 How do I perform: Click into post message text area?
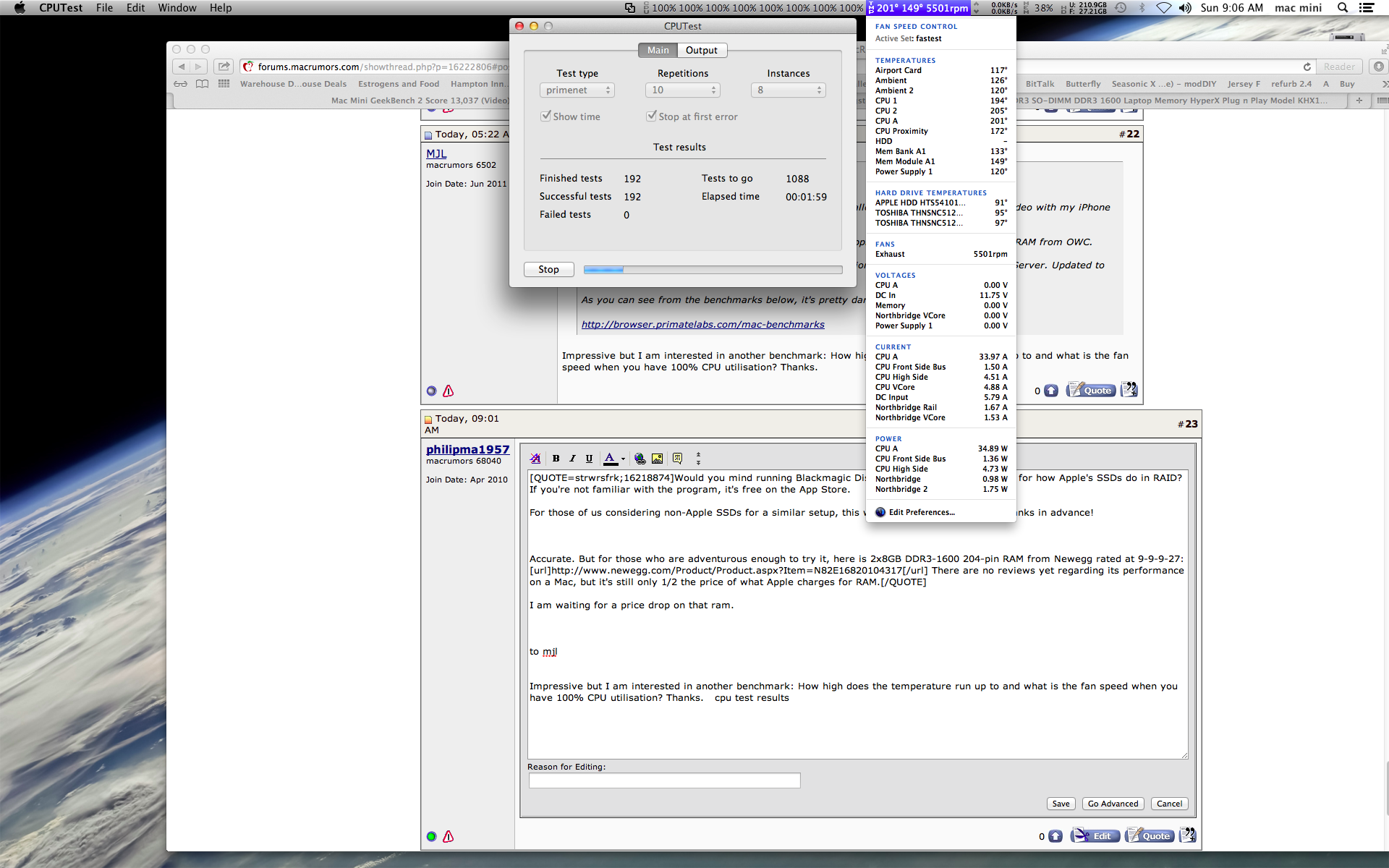858,615
